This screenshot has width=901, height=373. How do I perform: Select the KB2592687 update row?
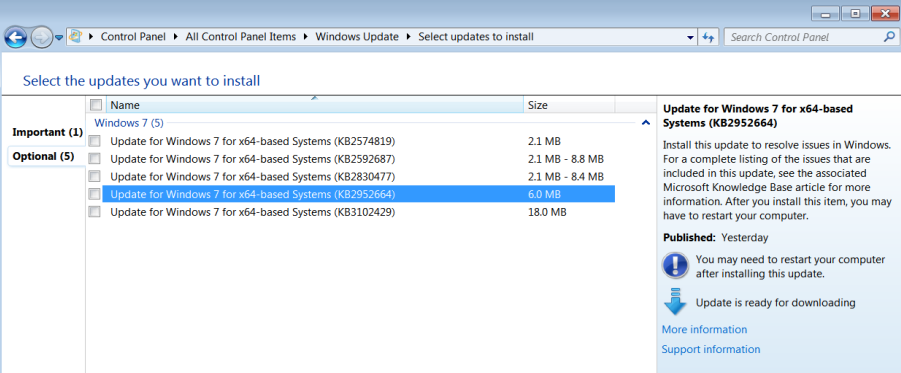coord(359,159)
